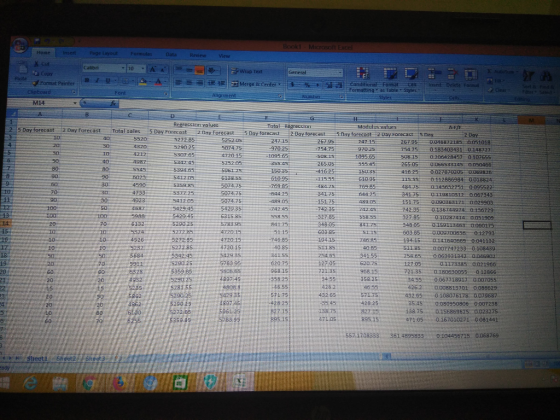This screenshot has height=420, width=560.
Task: Click the Find & Select binoculars icon
Action: (546, 76)
